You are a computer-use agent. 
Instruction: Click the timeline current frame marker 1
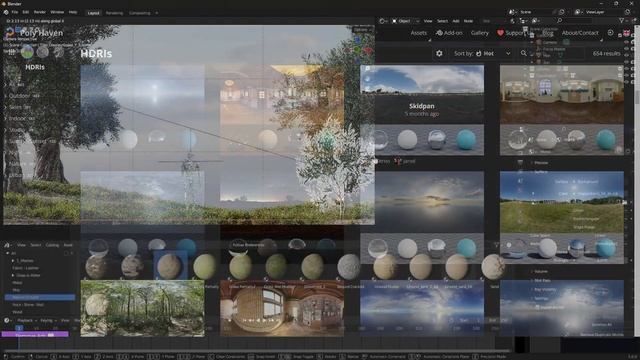pos(19,328)
